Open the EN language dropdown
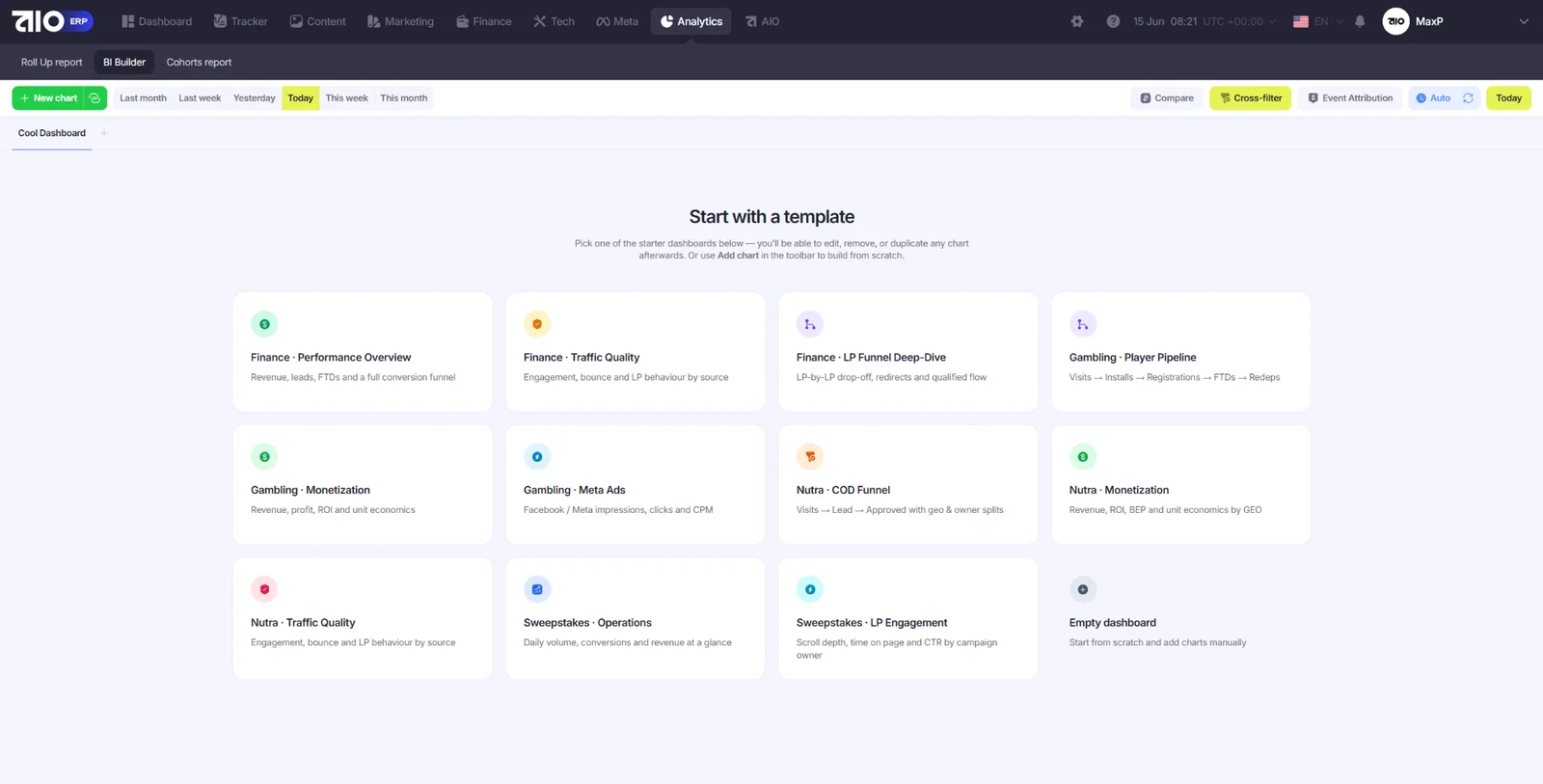 point(1318,21)
